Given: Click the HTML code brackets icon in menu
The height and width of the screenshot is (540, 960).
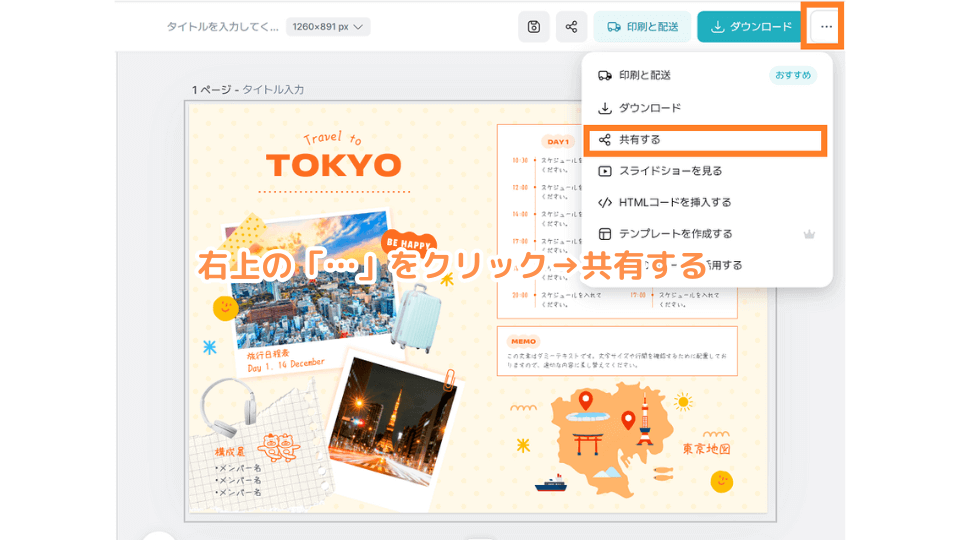Looking at the screenshot, I should [x=605, y=203].
